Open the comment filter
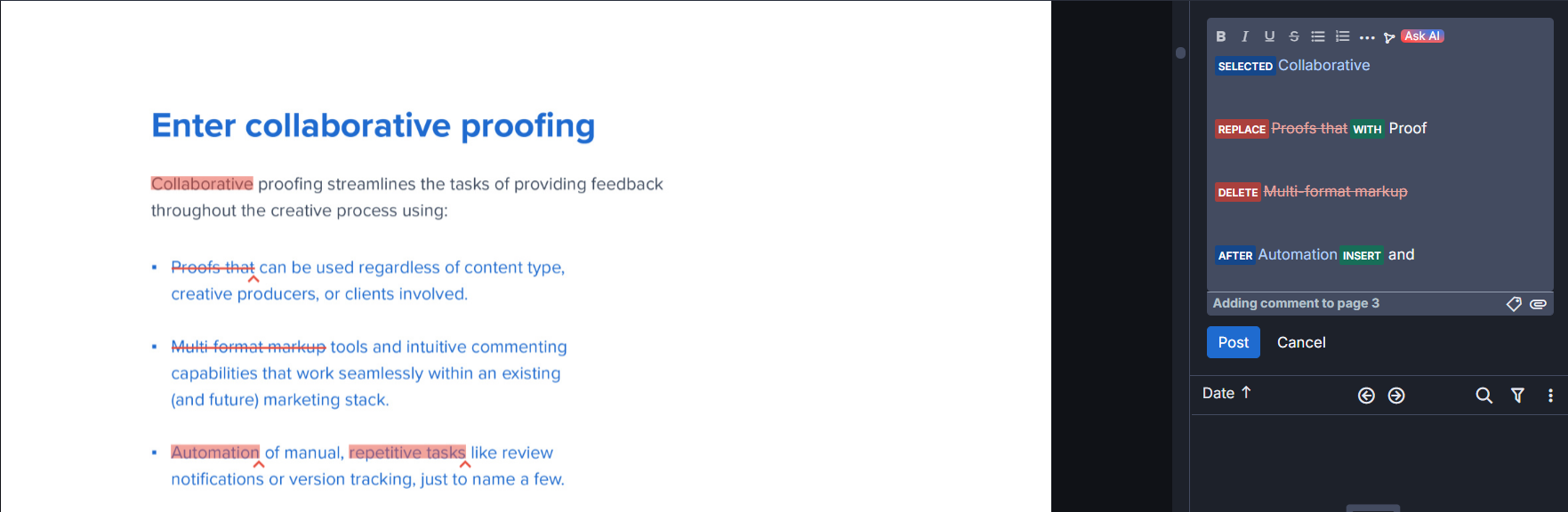This screenshot has height=512, width=1568. (1517, 396)
